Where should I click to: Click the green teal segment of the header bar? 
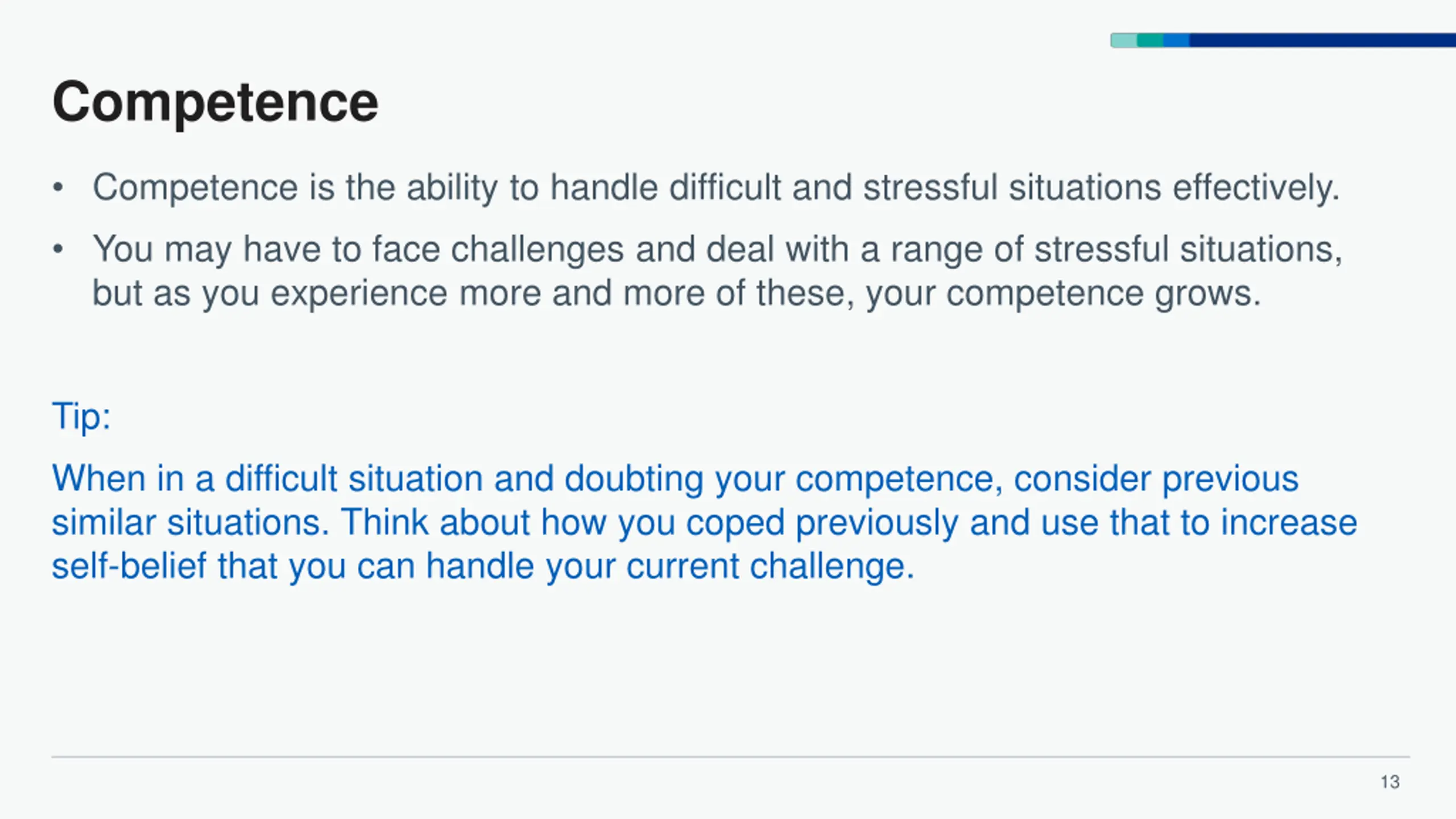pos(1150,40)
